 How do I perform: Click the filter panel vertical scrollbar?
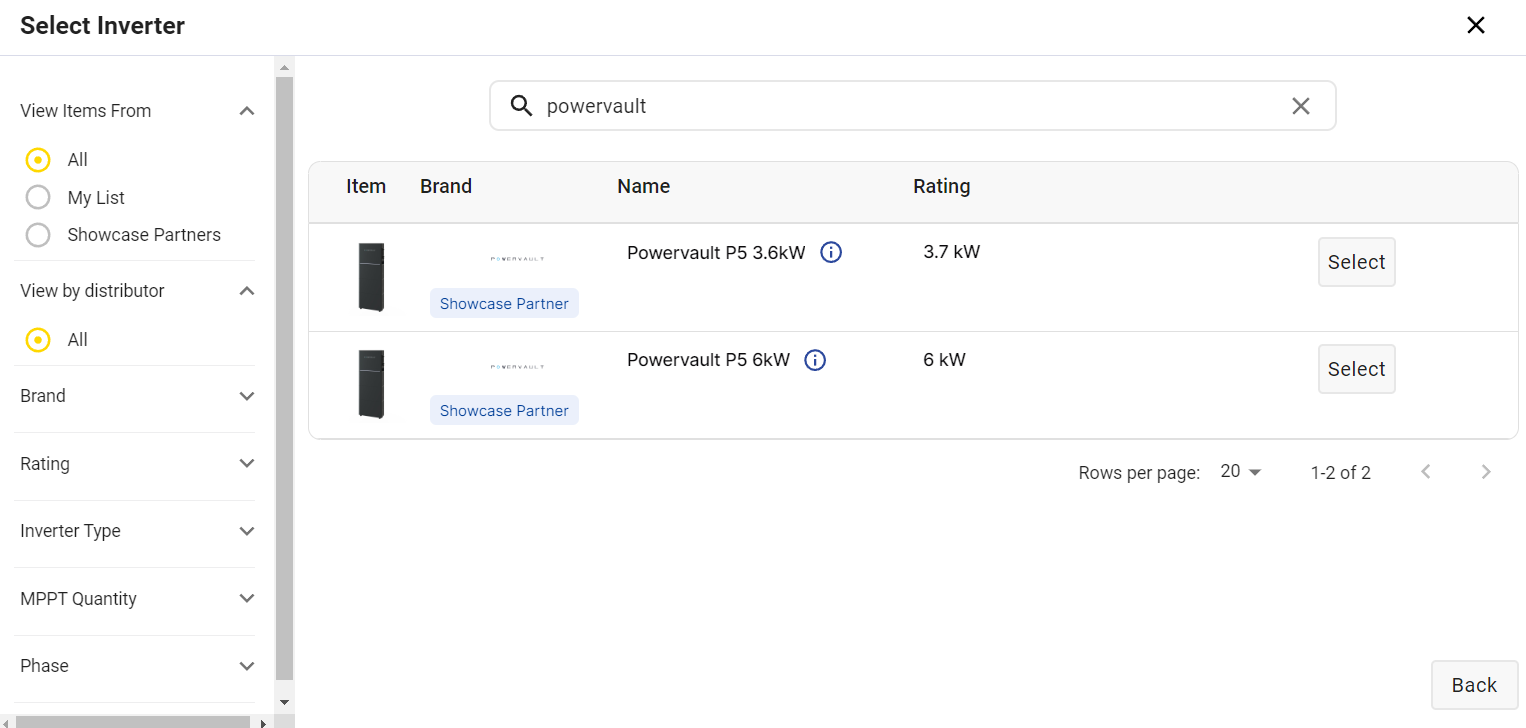[284, 378]
